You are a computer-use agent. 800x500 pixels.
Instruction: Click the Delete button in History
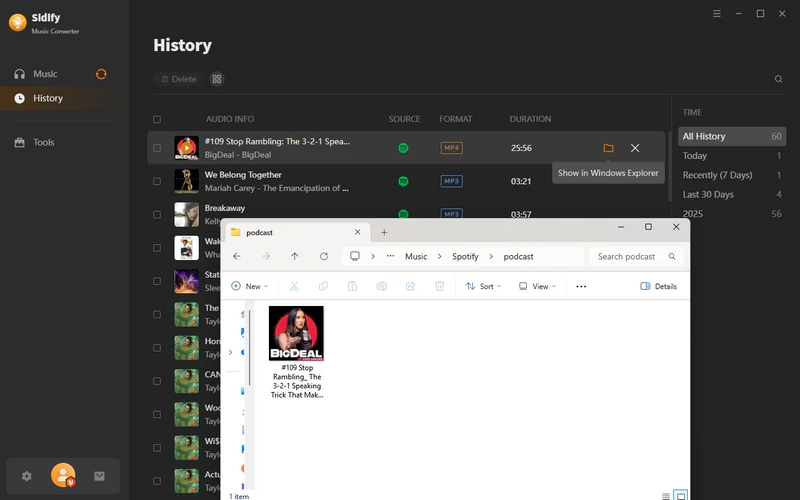[x=179, y=79]
